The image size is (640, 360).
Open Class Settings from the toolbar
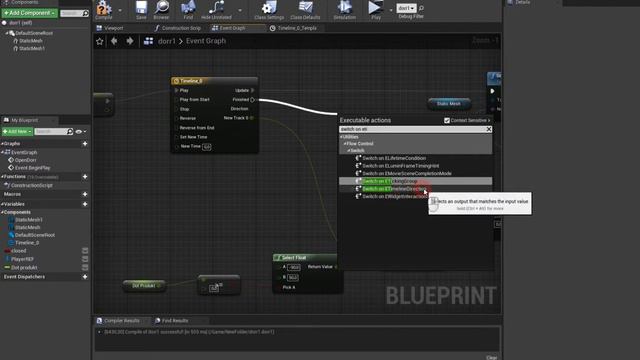coord(269,8)
